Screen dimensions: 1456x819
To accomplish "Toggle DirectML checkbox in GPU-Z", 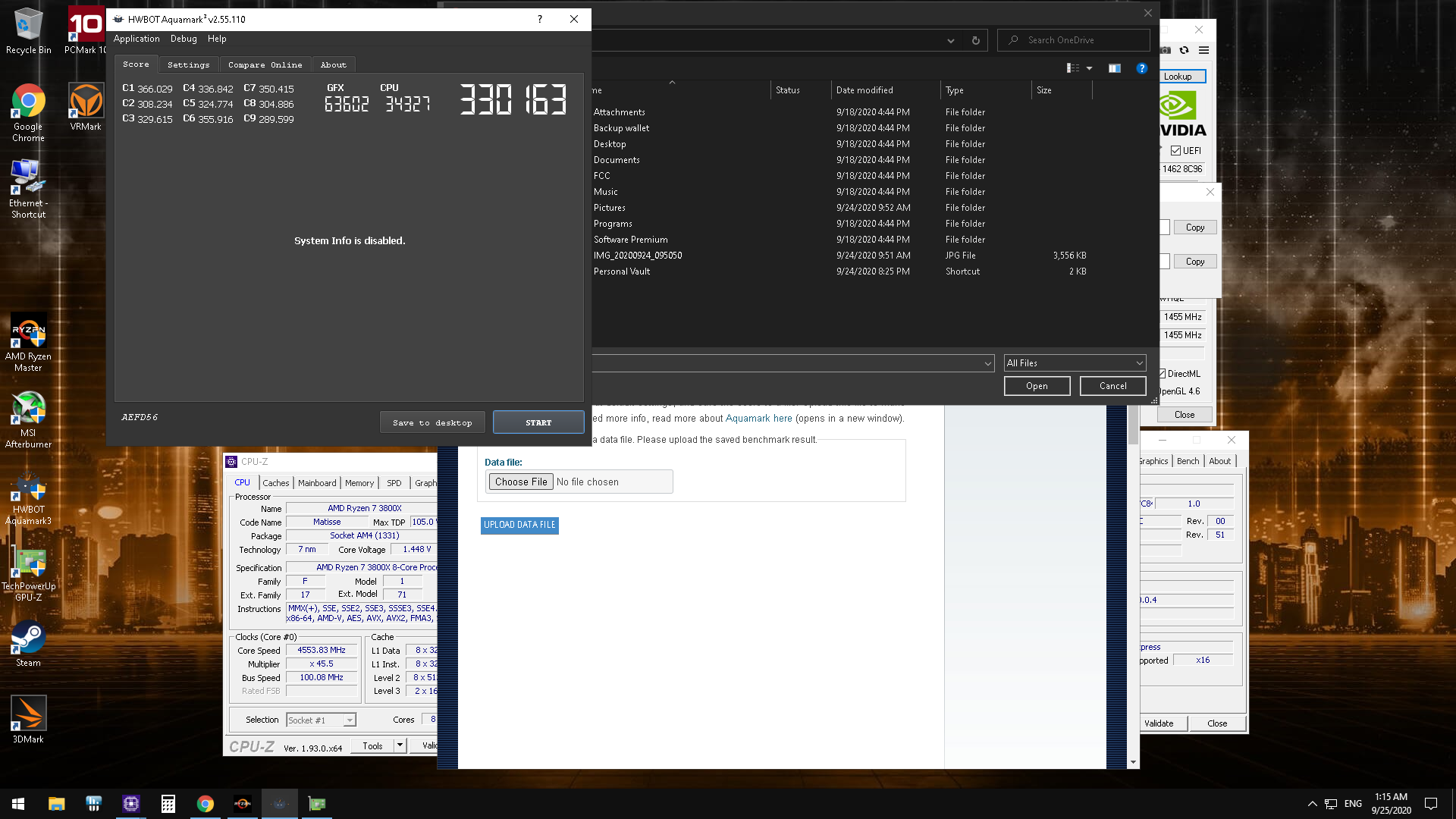I will click(x=1162, y=373).
